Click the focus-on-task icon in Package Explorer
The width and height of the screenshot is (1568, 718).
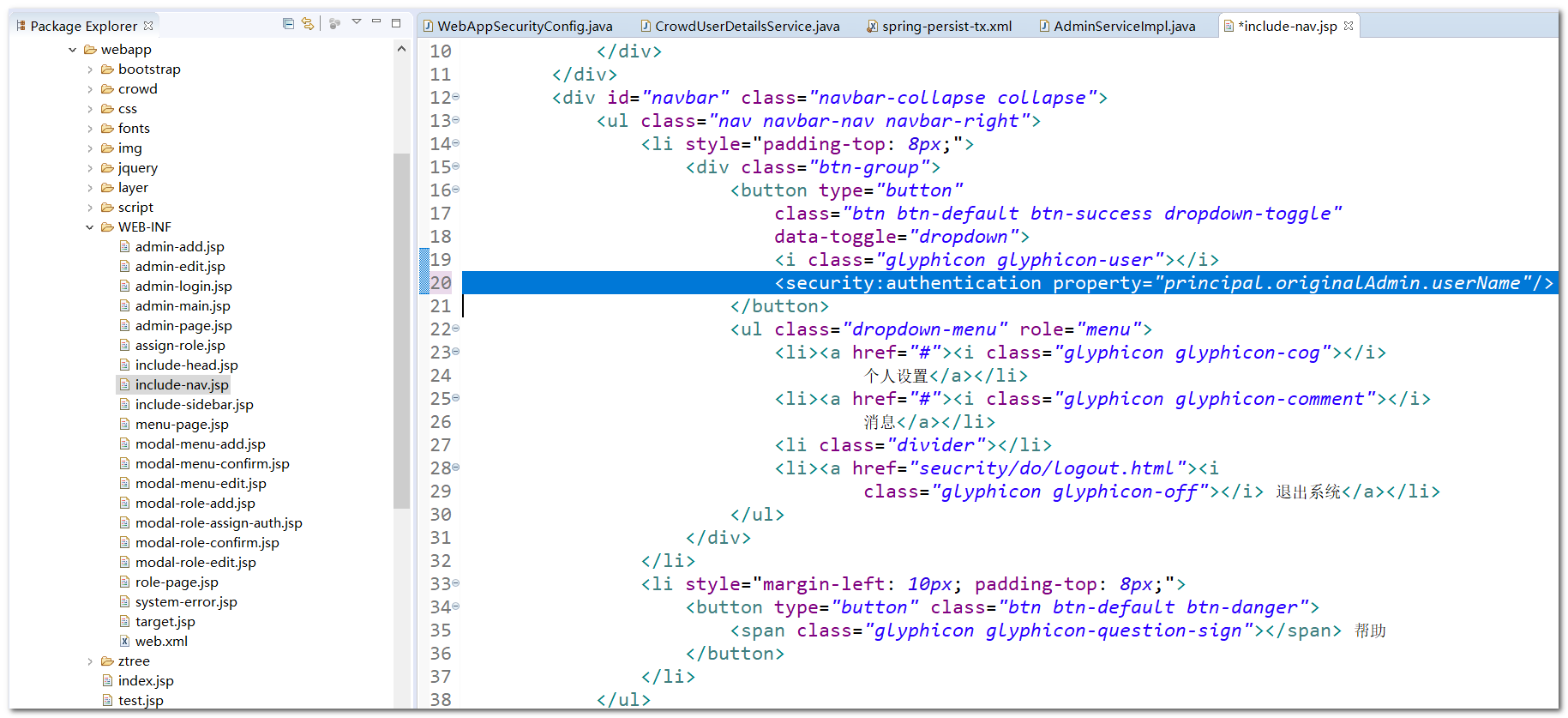335,24
